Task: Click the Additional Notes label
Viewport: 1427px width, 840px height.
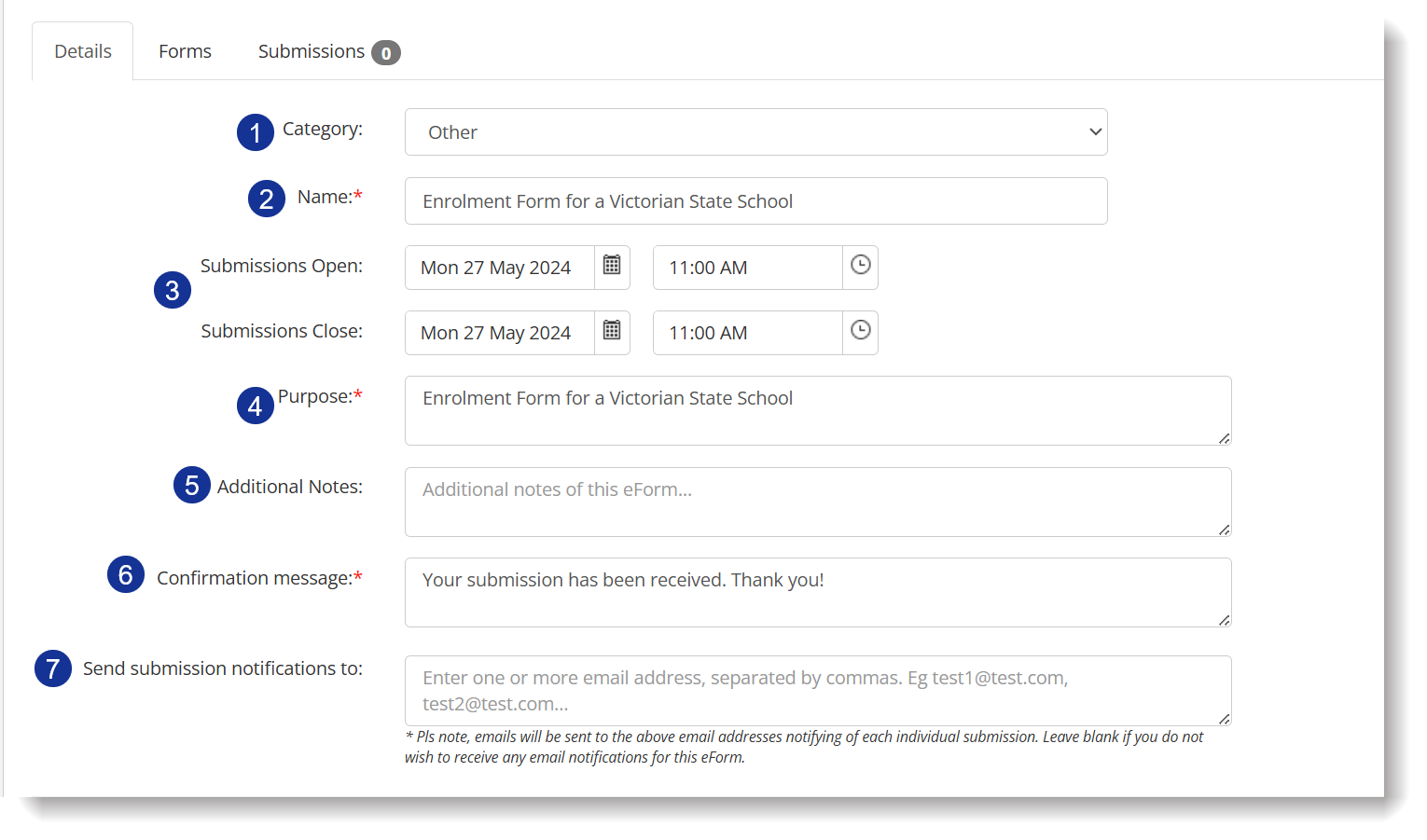Action: [290, 487]
